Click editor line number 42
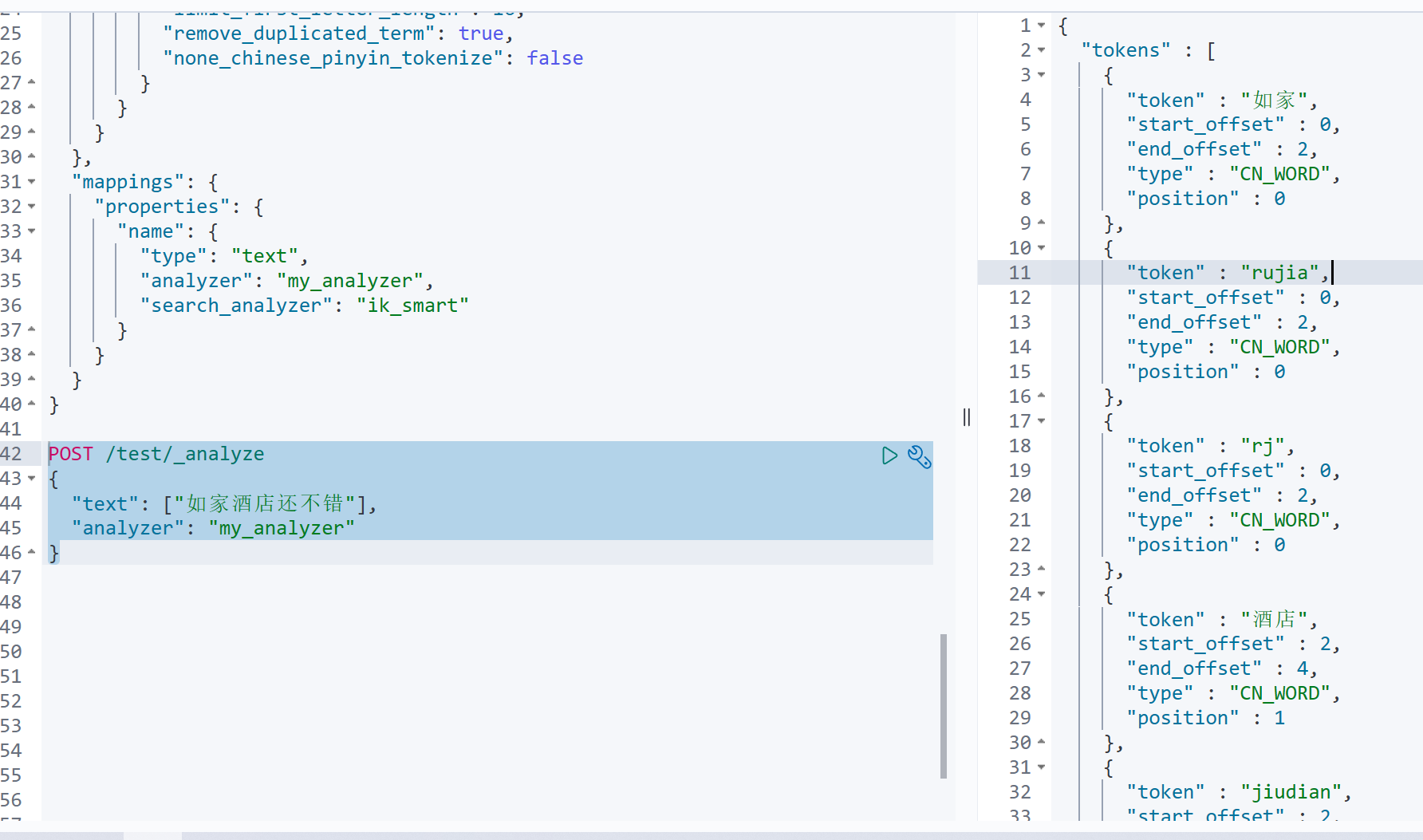 tap(11, 454)
